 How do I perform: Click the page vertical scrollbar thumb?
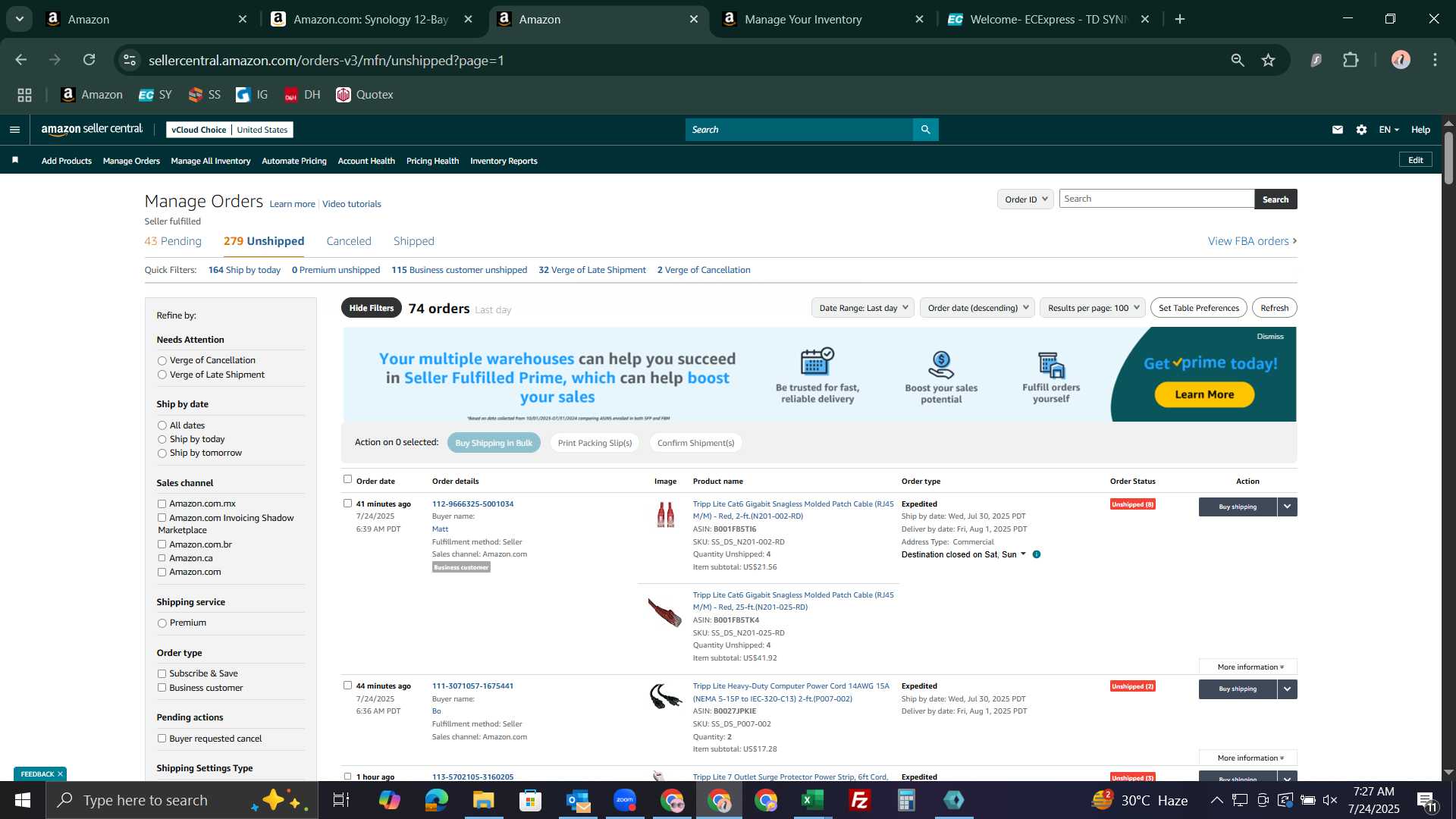(x=1448, y=158)
